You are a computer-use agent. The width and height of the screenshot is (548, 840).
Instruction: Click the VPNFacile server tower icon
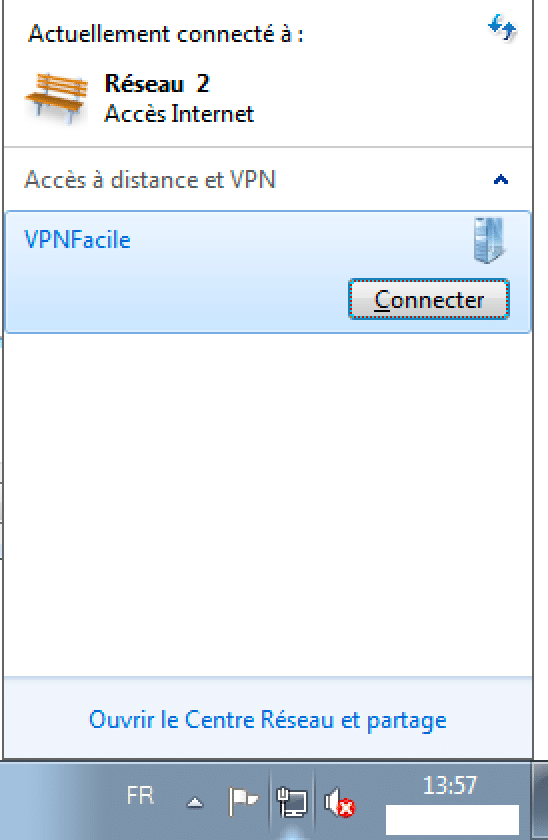[489, 239]
